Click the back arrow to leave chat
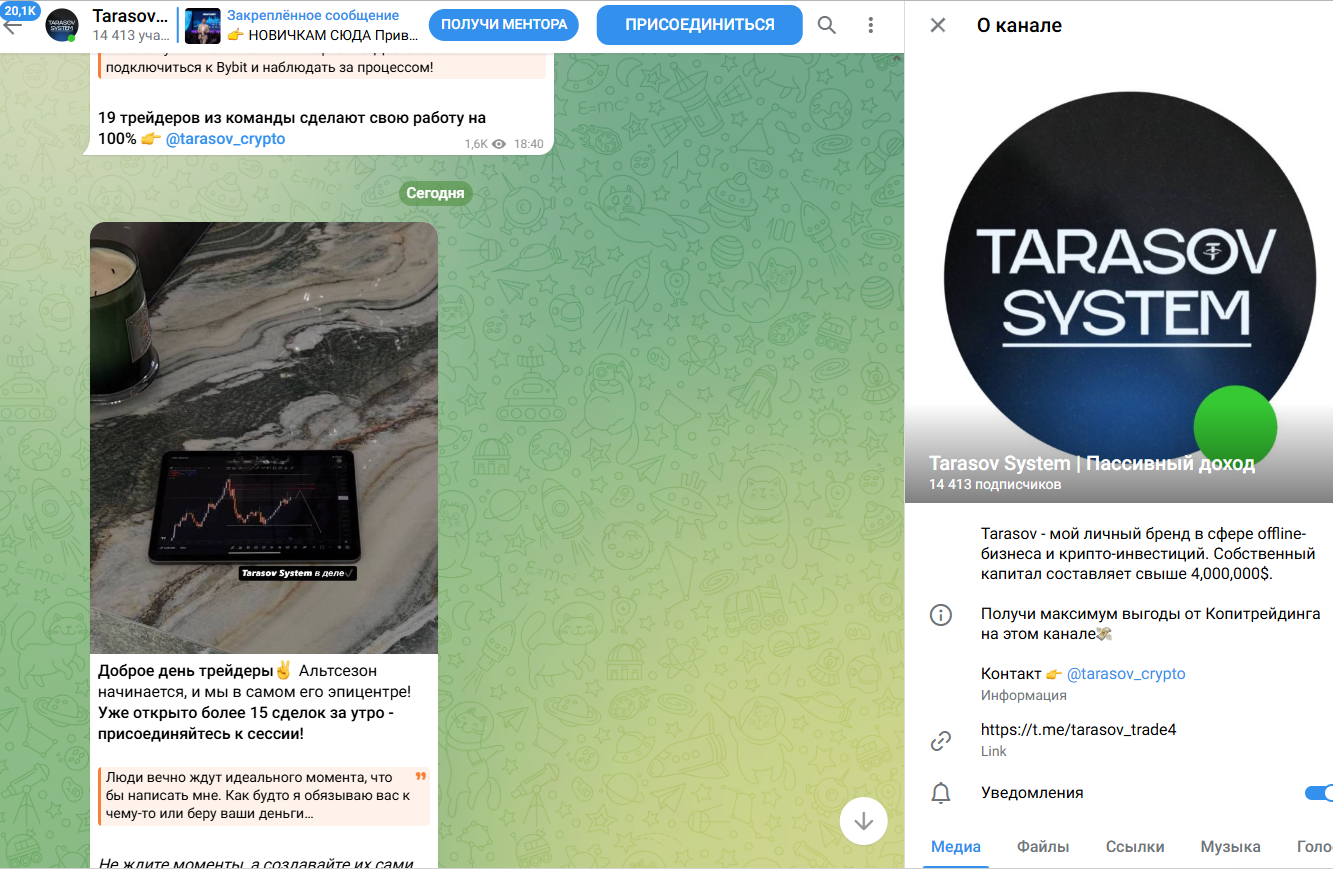Viewport: 1333px width, 869px height. 14,24
